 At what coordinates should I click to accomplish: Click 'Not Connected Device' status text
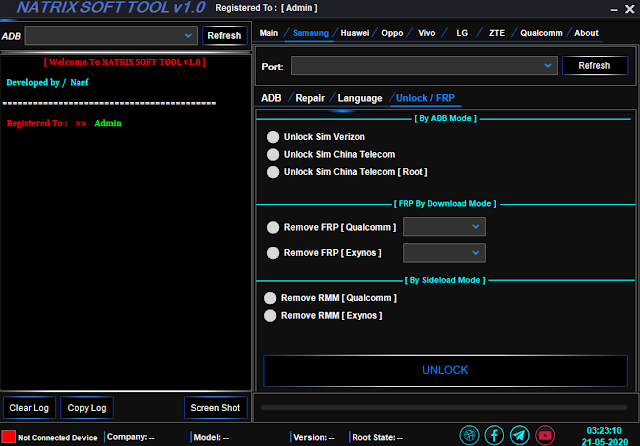click(x=58, y=437)
